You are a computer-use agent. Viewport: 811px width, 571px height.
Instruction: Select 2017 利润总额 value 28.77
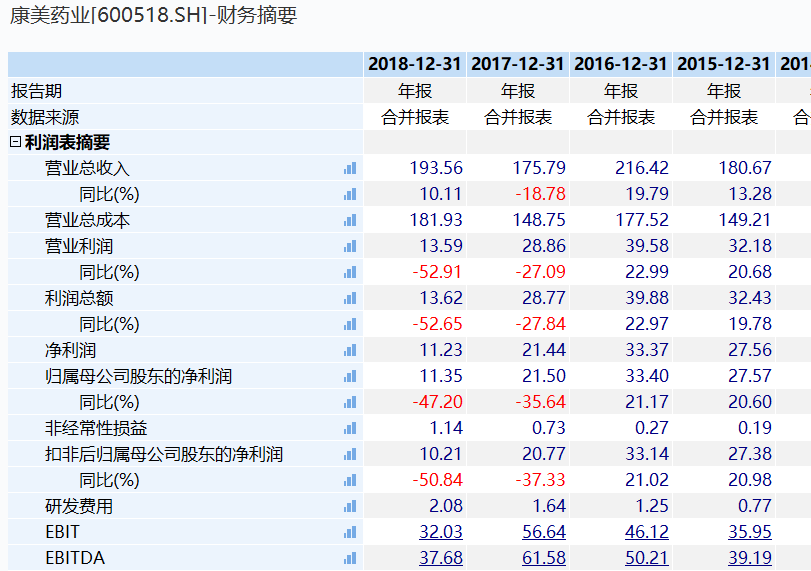pos(544,297)
